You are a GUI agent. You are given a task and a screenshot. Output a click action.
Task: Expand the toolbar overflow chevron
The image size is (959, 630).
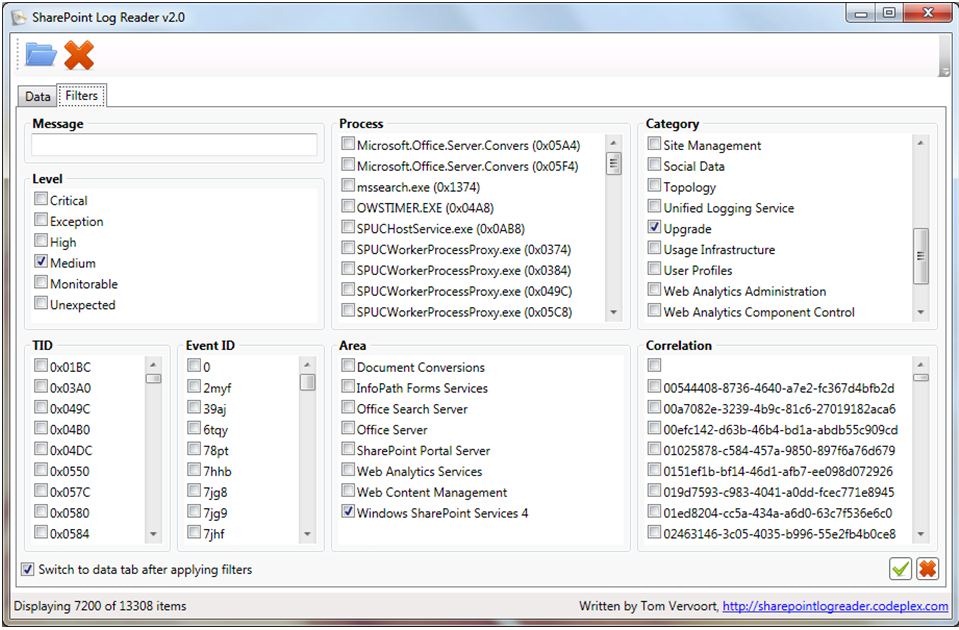pyautogui.click(x=944, y=72)
